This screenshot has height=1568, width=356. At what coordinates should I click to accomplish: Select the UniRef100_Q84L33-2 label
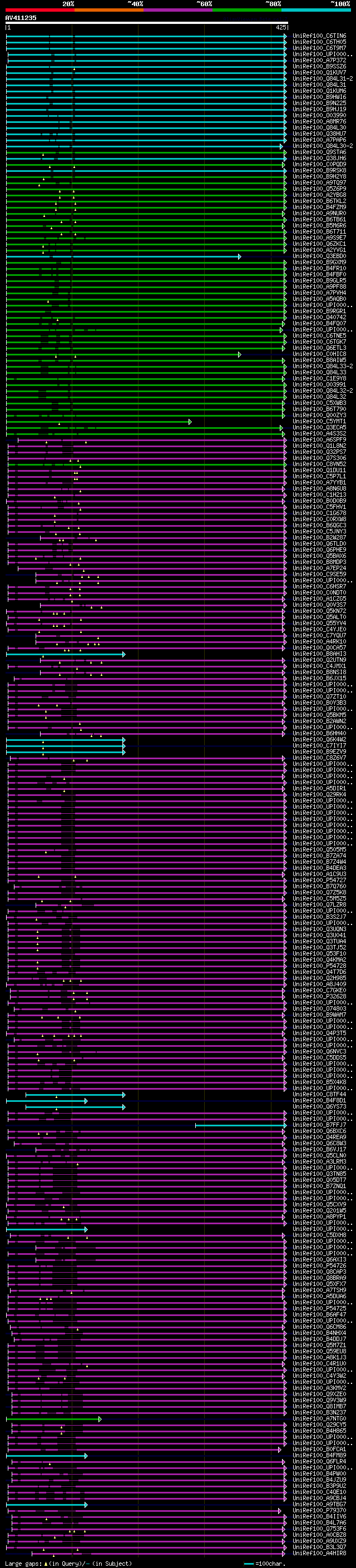point(323,367)
